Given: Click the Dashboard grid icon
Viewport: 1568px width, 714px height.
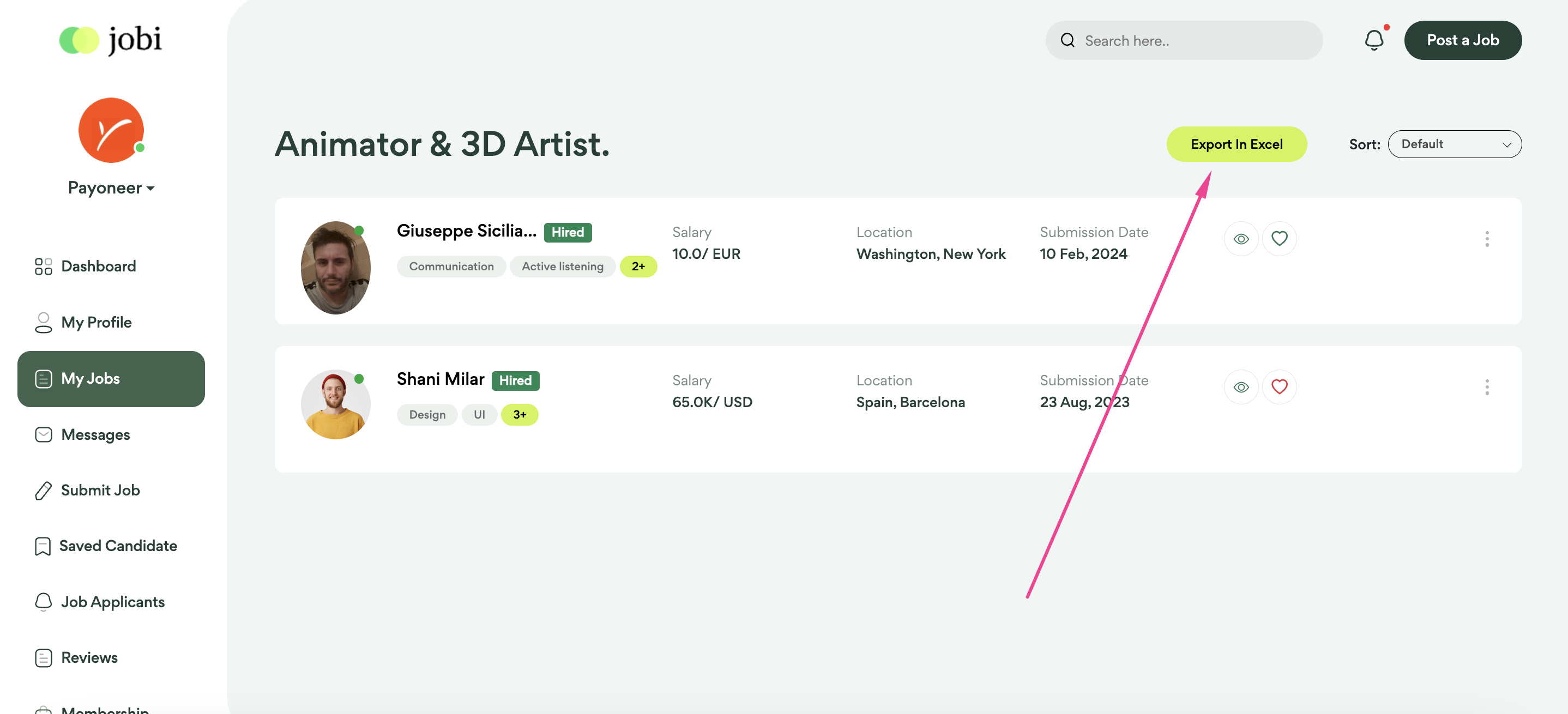Looking at the screenshot, I should [x=43, y=266].
